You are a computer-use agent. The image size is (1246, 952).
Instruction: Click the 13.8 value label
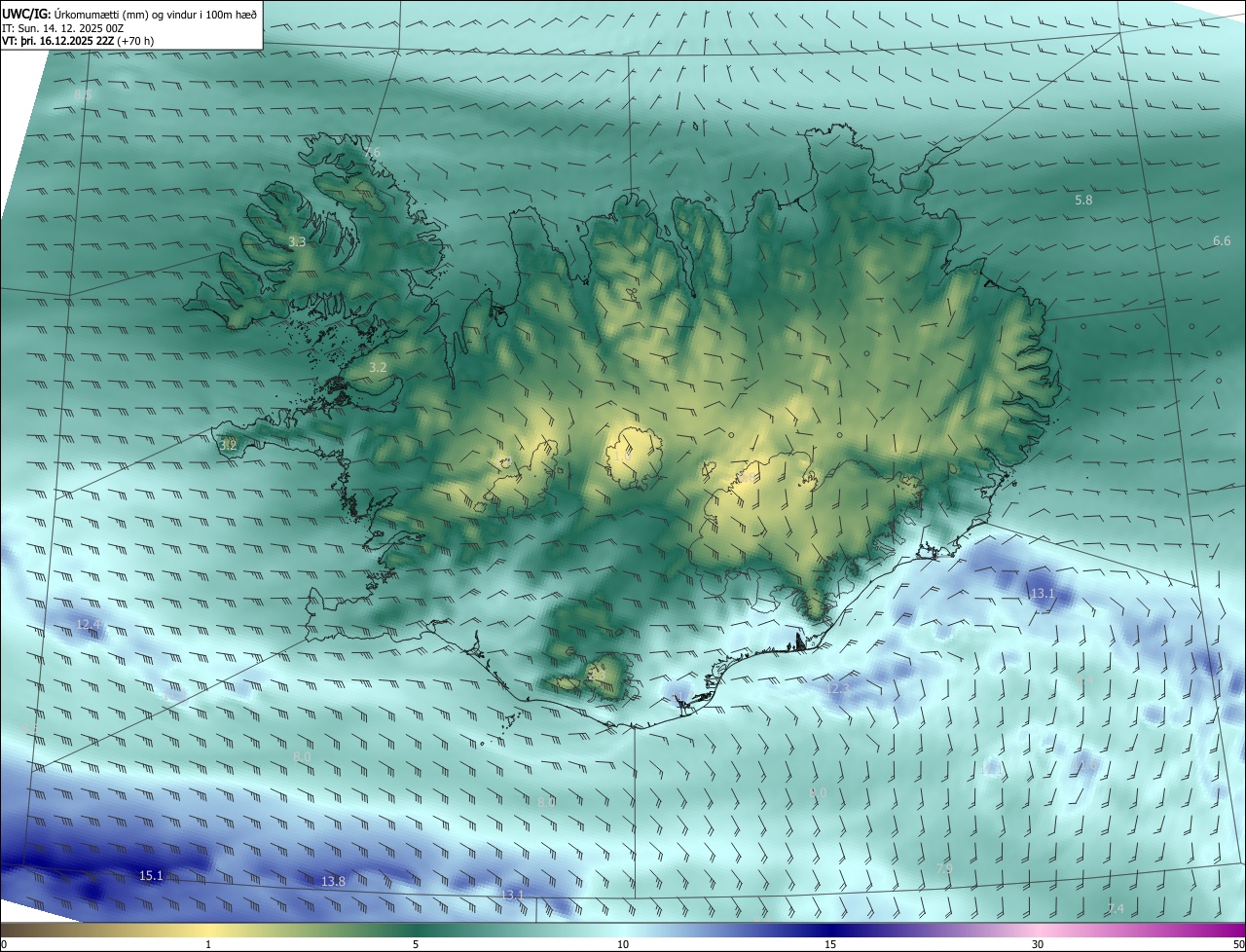(333, 881)
